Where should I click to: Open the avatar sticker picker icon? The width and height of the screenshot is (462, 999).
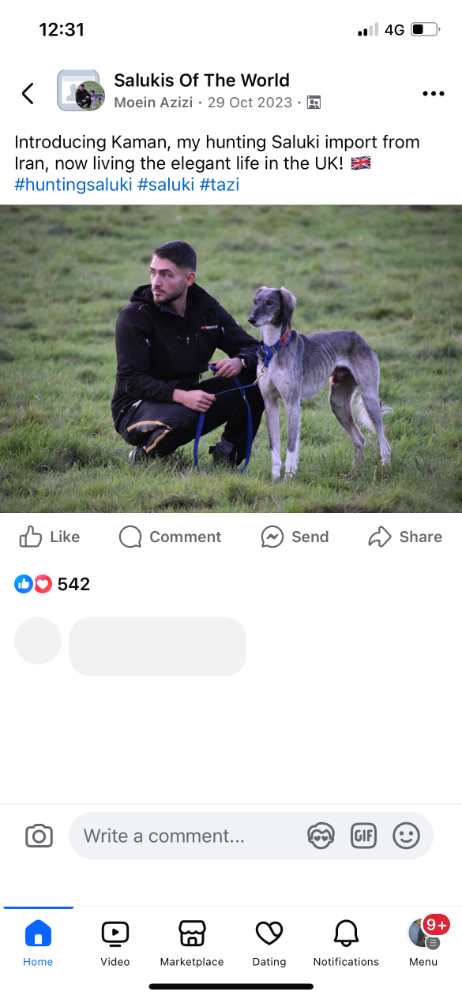(x=321, y=836)
